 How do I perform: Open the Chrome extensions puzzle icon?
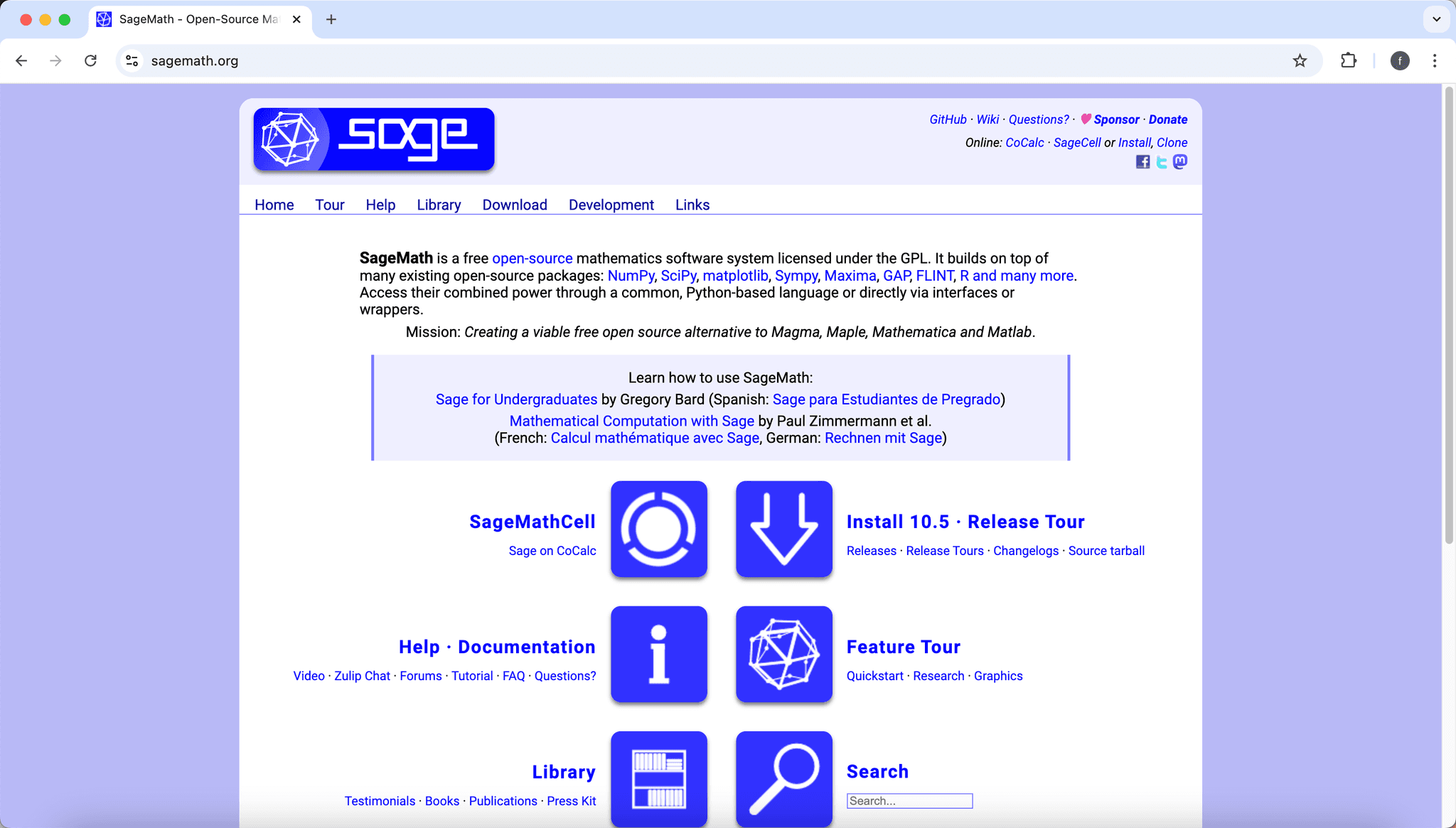(1348, 61)
